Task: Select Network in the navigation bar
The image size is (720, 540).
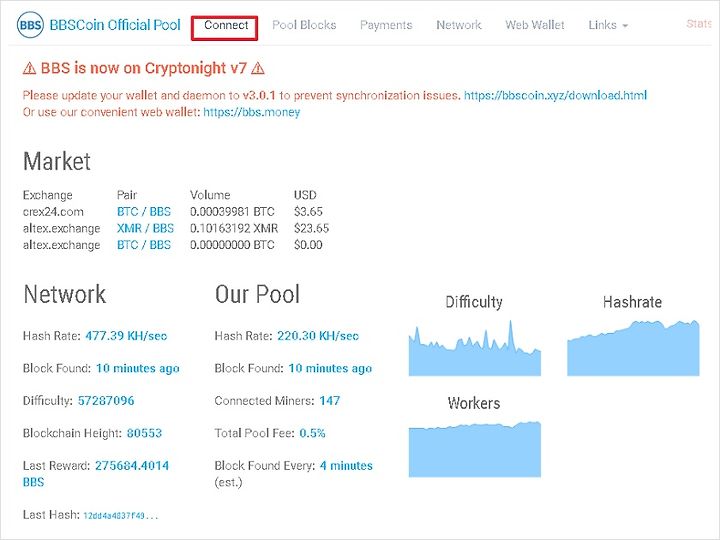Action: point(459,25)
